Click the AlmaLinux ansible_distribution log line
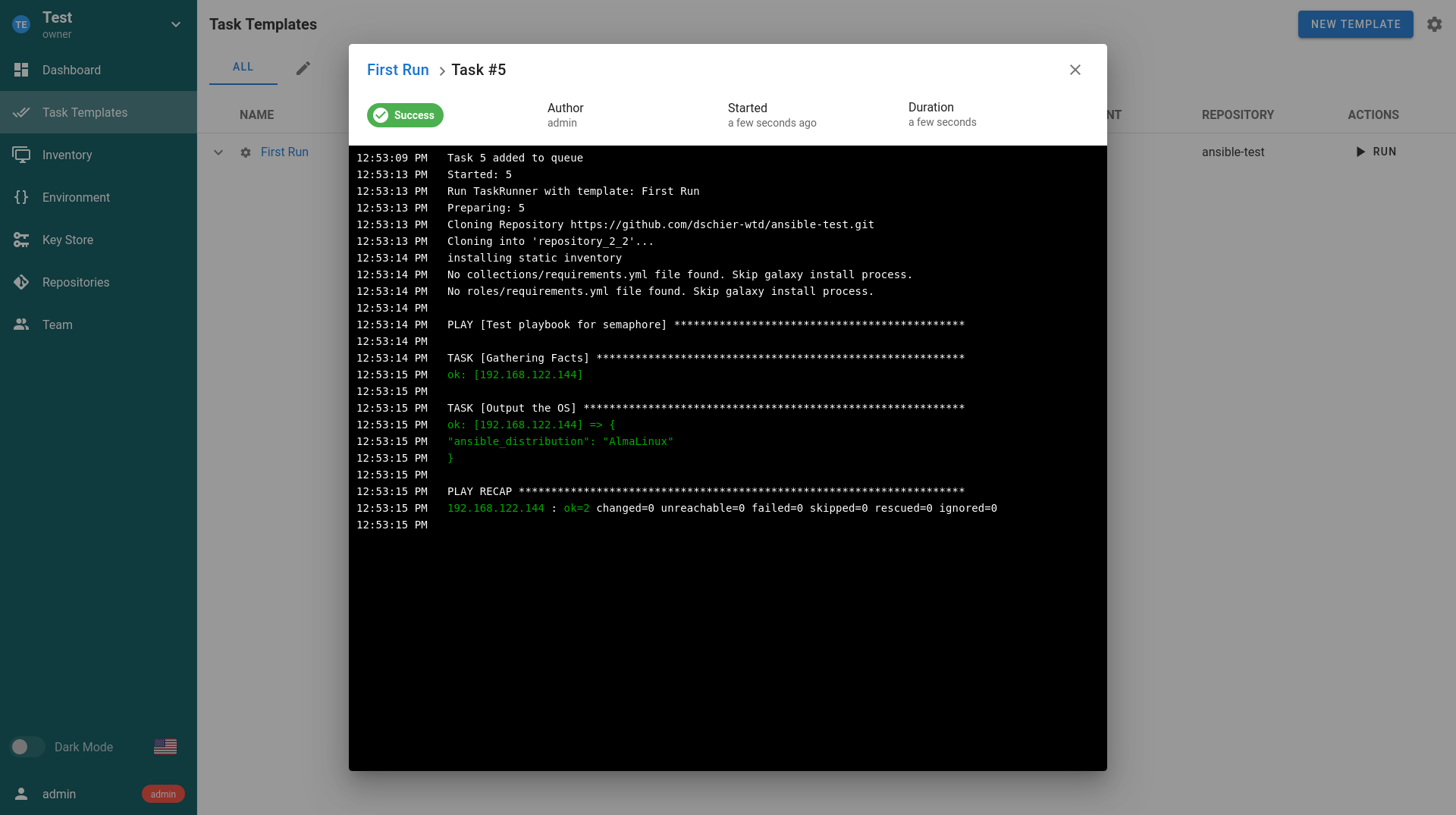1456x815 pixels. [x=560, y=441]
